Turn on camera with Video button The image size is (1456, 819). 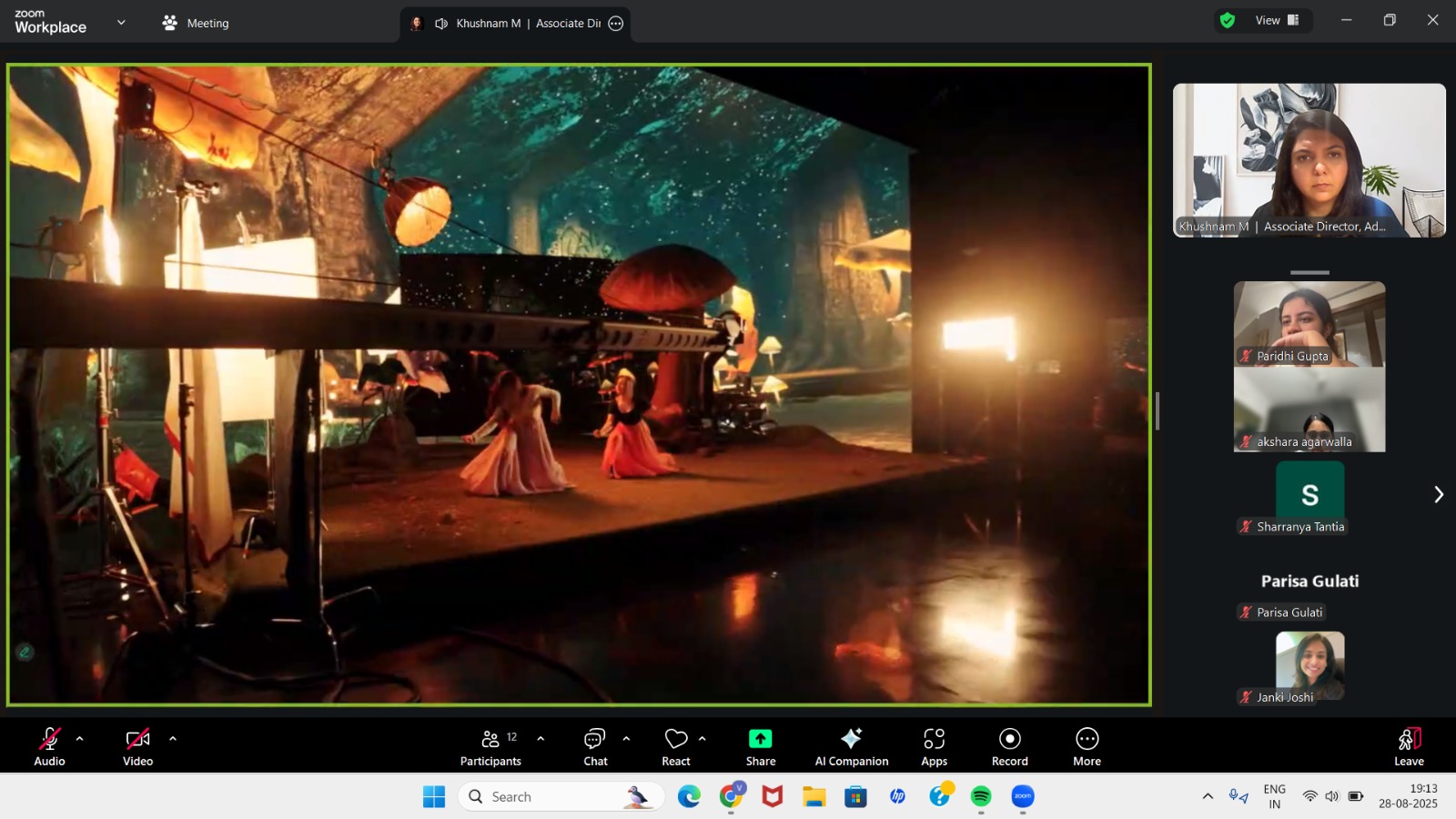137,746
